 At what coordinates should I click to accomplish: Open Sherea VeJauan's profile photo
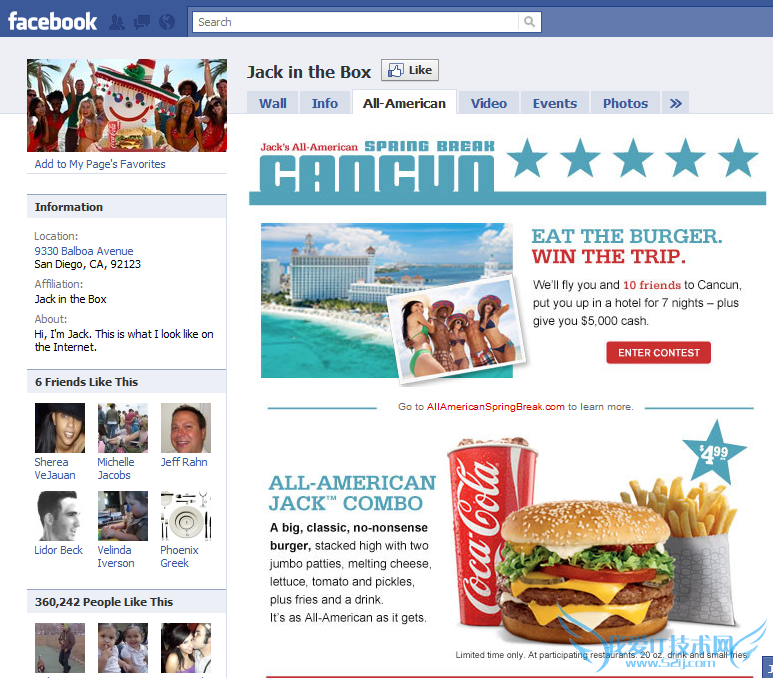click(x=60, y=428)
